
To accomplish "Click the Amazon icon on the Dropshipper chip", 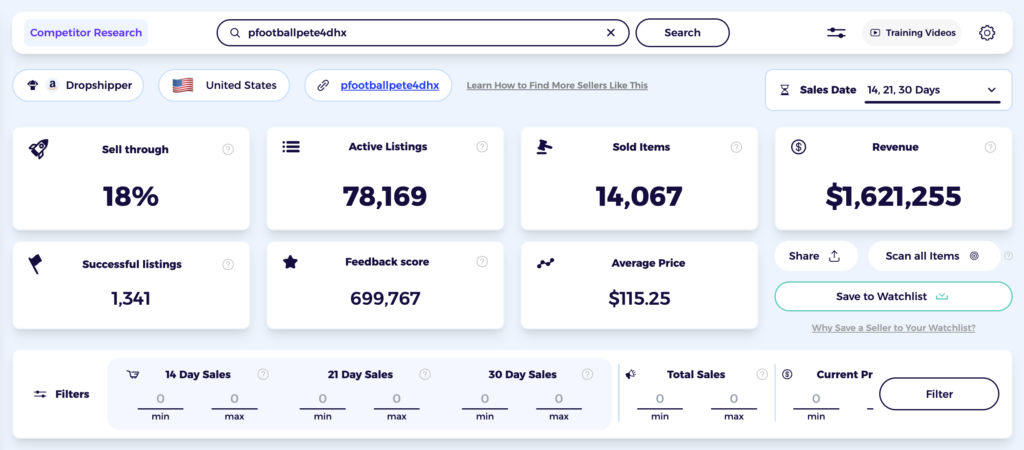I will pyautogui.click(x=53, y=86).
